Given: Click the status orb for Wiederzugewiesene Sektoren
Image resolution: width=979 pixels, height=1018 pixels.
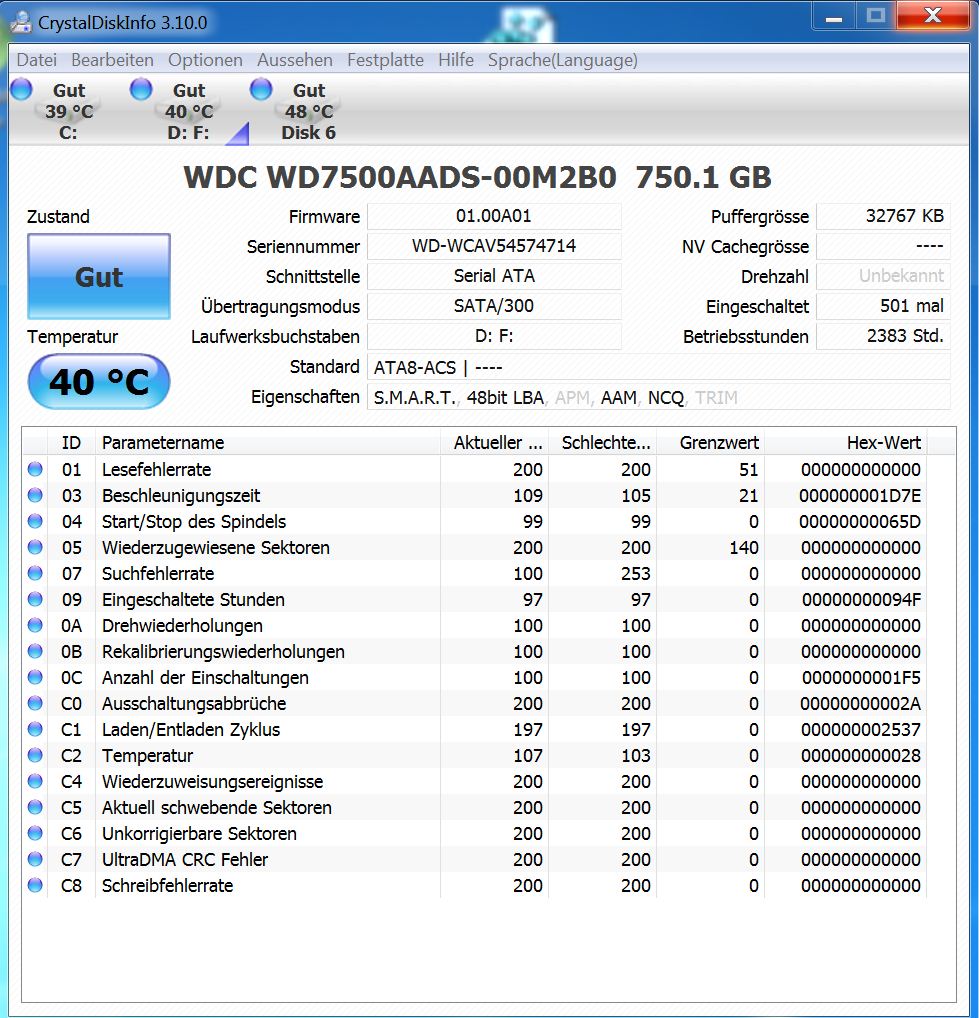Looking at the screenshot, I should coord(35,547).
